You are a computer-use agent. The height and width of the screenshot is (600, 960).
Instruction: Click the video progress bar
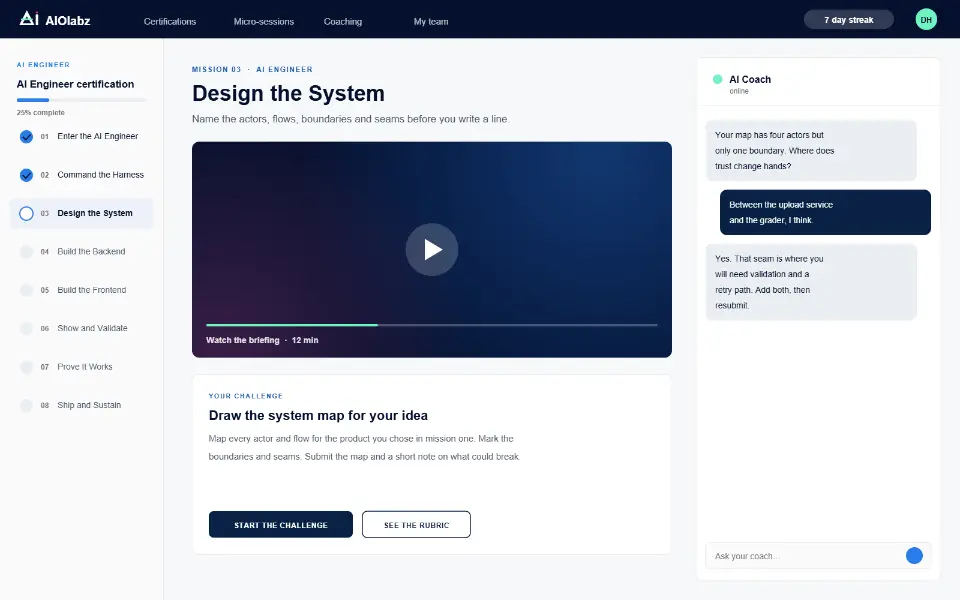432,325
